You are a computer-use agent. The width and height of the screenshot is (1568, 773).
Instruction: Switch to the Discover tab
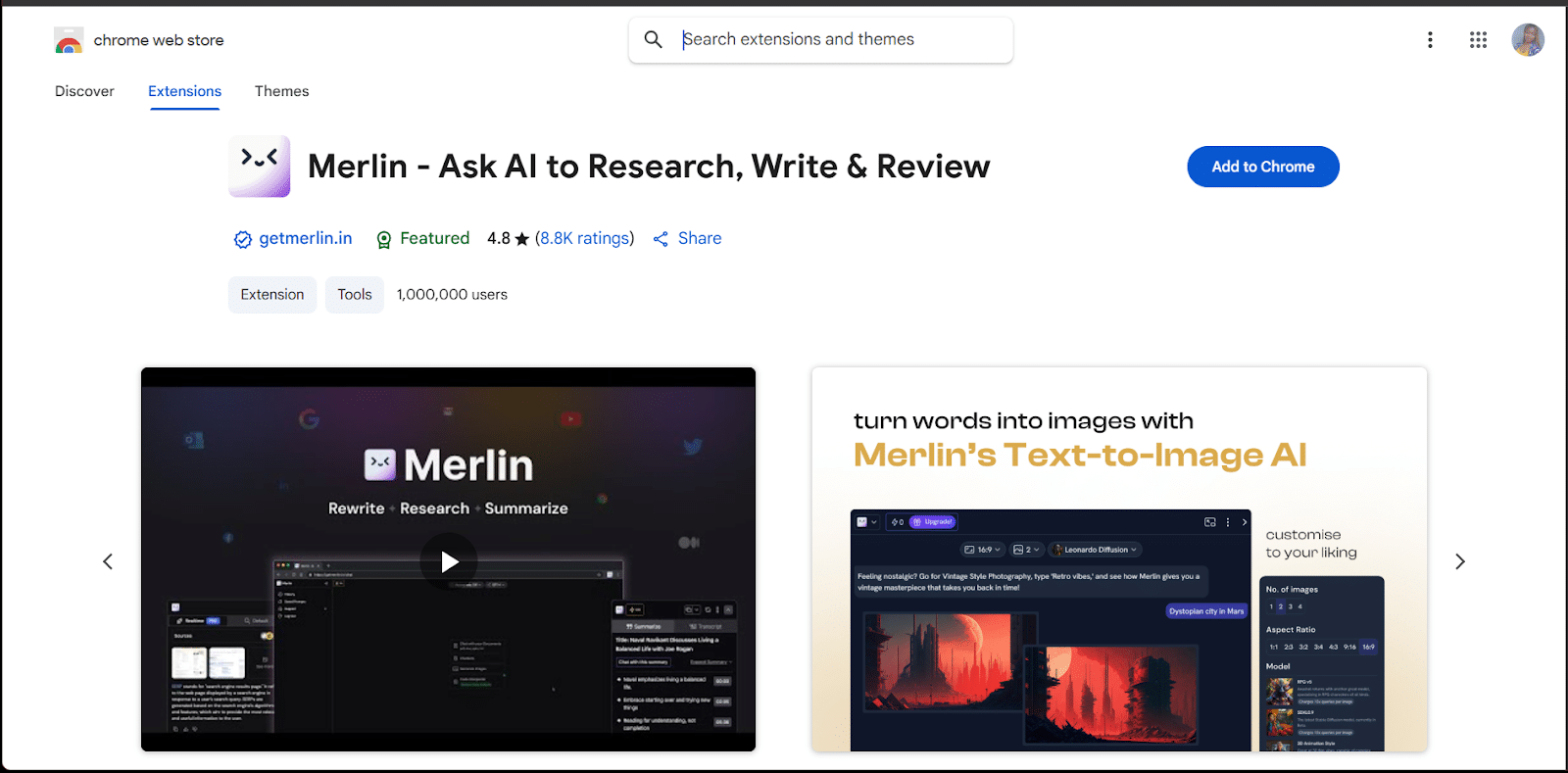coord(84,91)
